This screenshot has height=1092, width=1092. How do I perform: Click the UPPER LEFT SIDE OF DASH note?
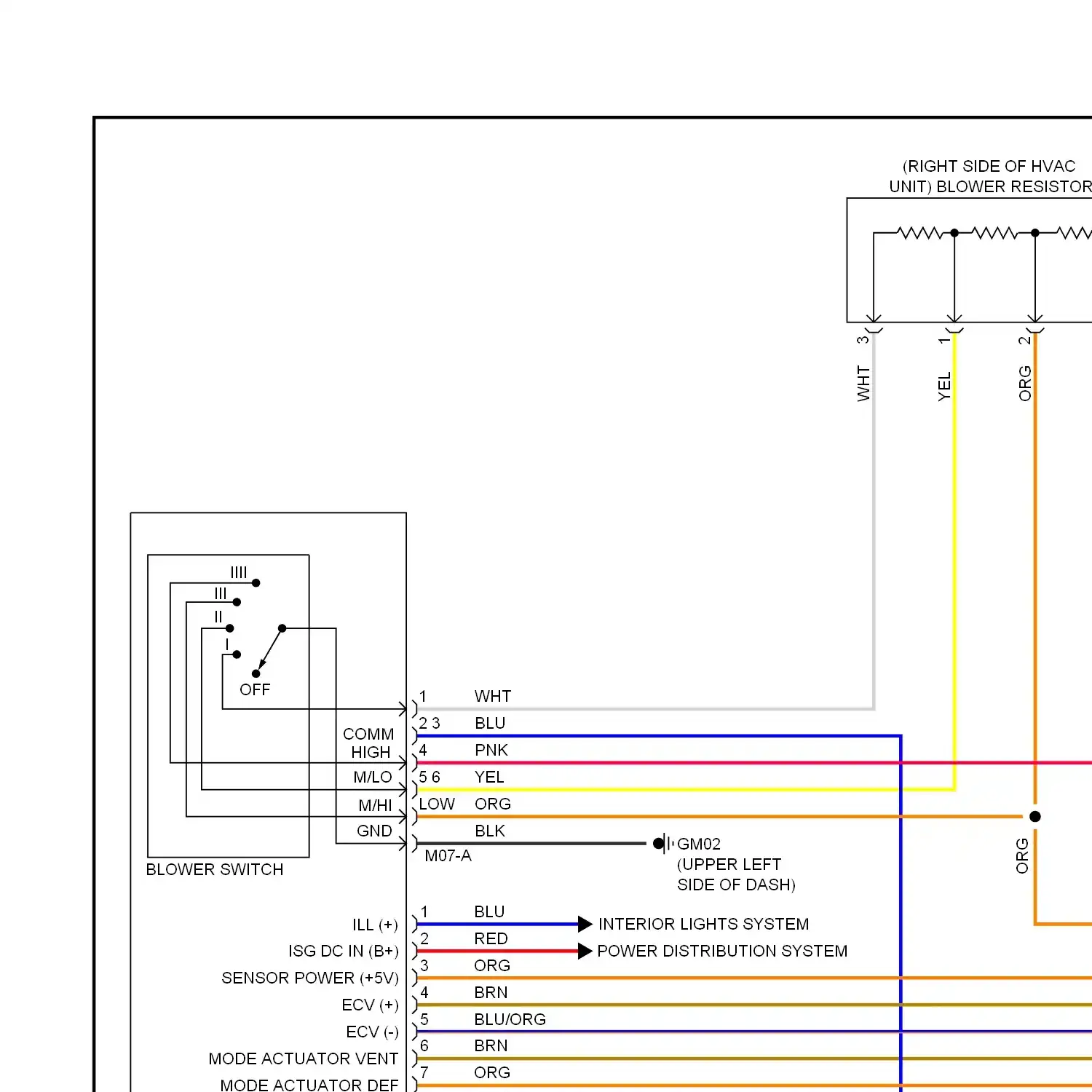click(736, 874)
